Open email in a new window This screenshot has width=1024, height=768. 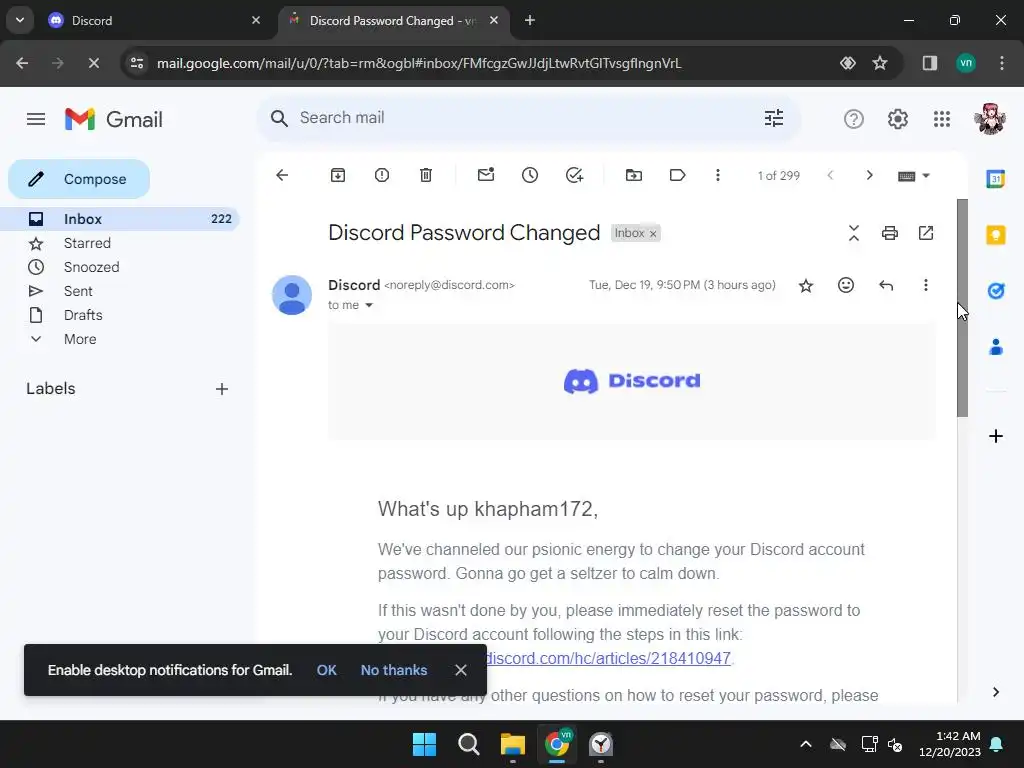pyautogui.click(x=926, y=233)
